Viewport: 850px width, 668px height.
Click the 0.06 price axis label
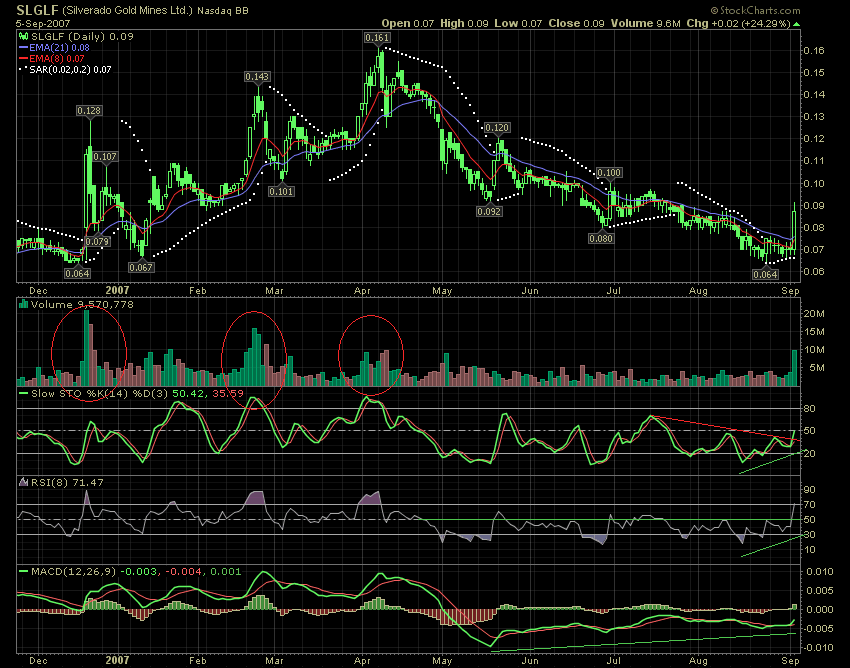pos(814,272)
